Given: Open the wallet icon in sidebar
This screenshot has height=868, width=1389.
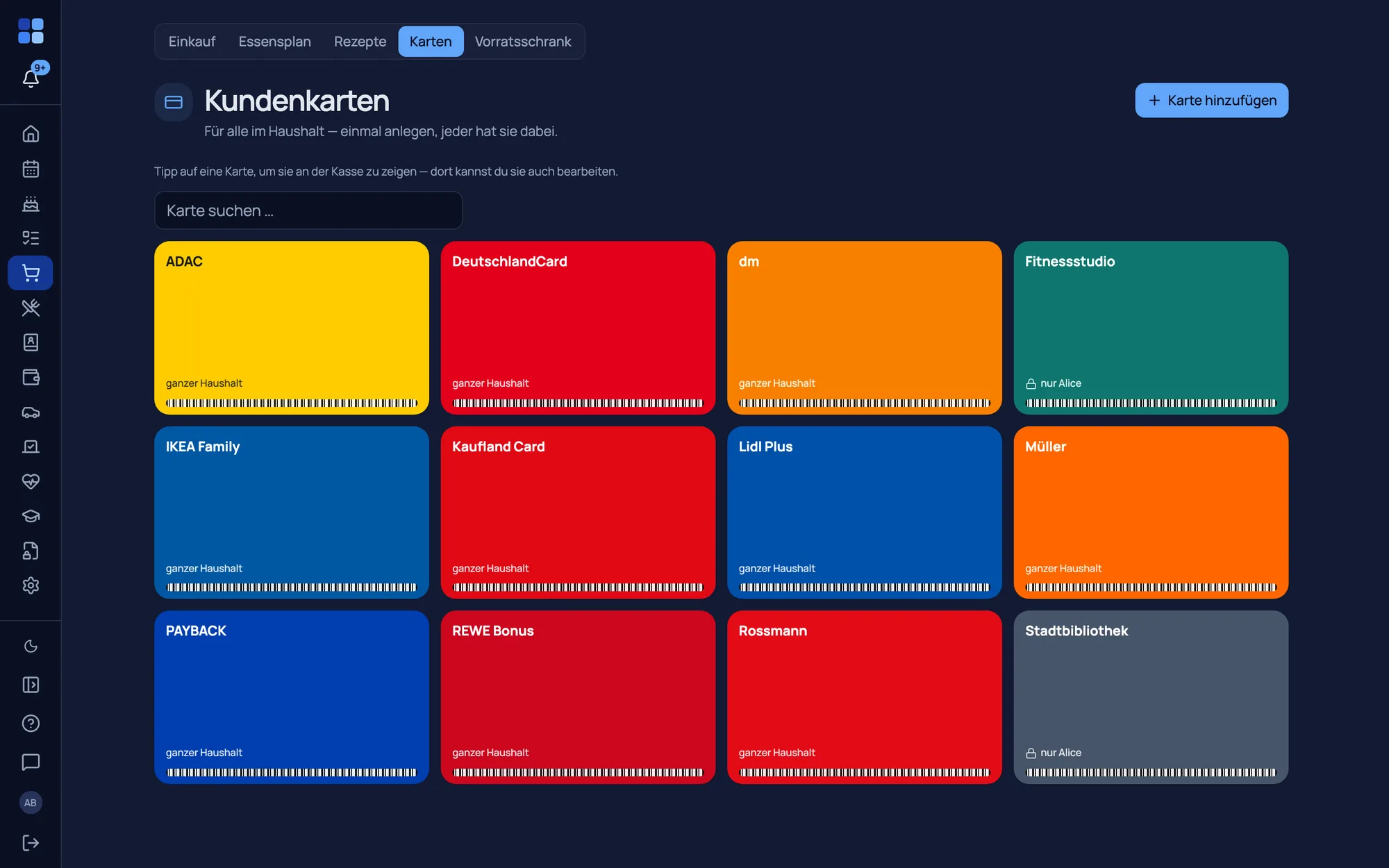Looking at the screenshot, I should 31,377.
